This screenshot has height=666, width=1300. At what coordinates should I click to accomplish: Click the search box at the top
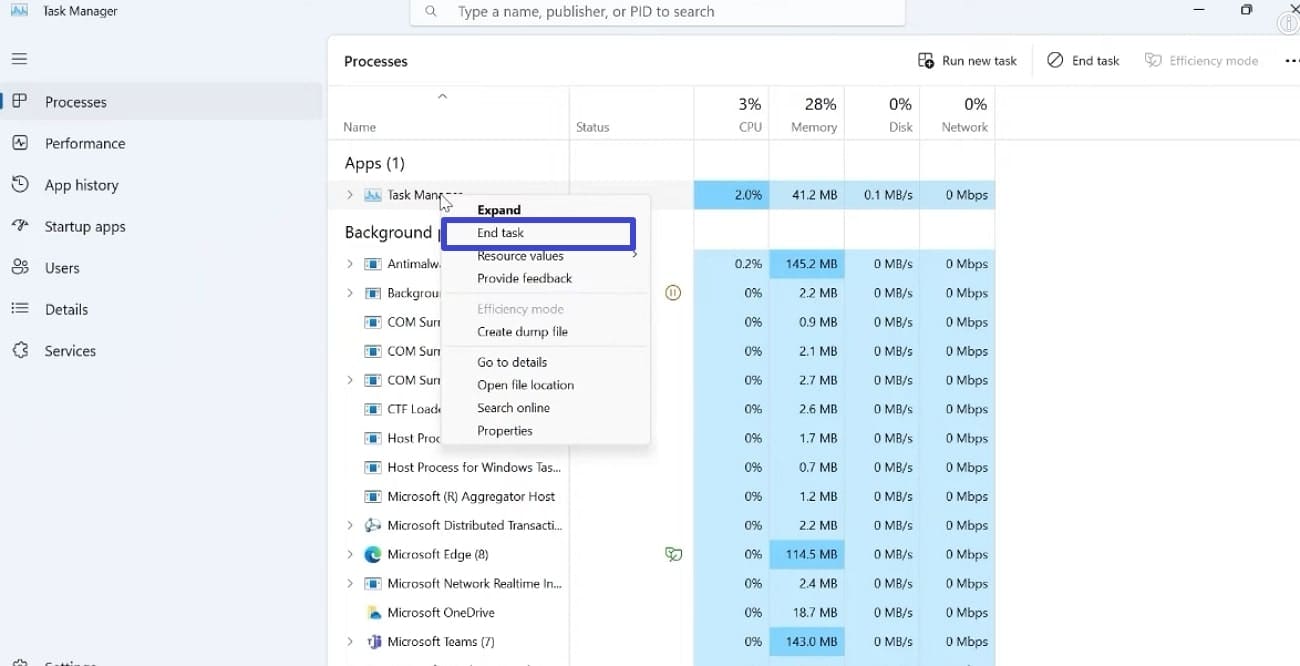tap(657, 12)
